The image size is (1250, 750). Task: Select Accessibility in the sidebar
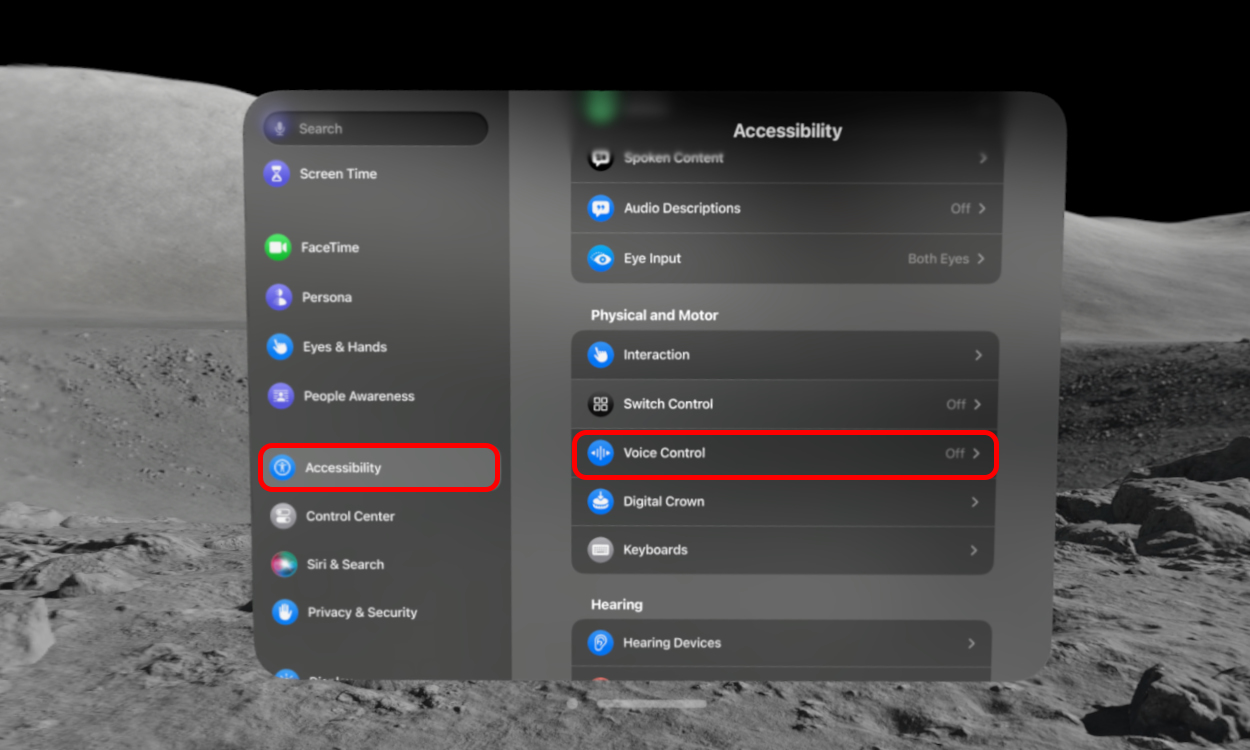(x=343, y=467)
